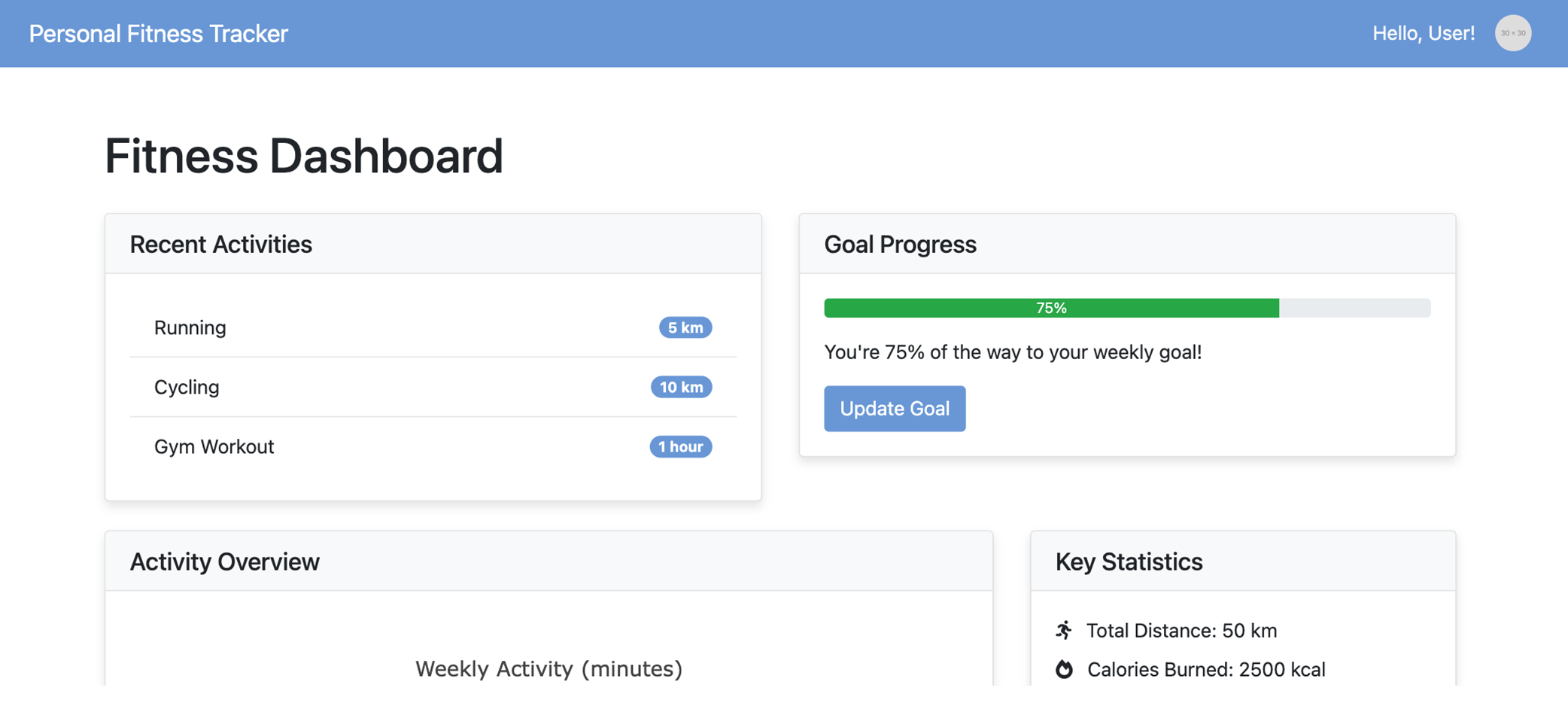Viewport: 1568px width, 715px height.
Task: Click the 1 hour badge for Gym Workout
Action: coord(680,446)
